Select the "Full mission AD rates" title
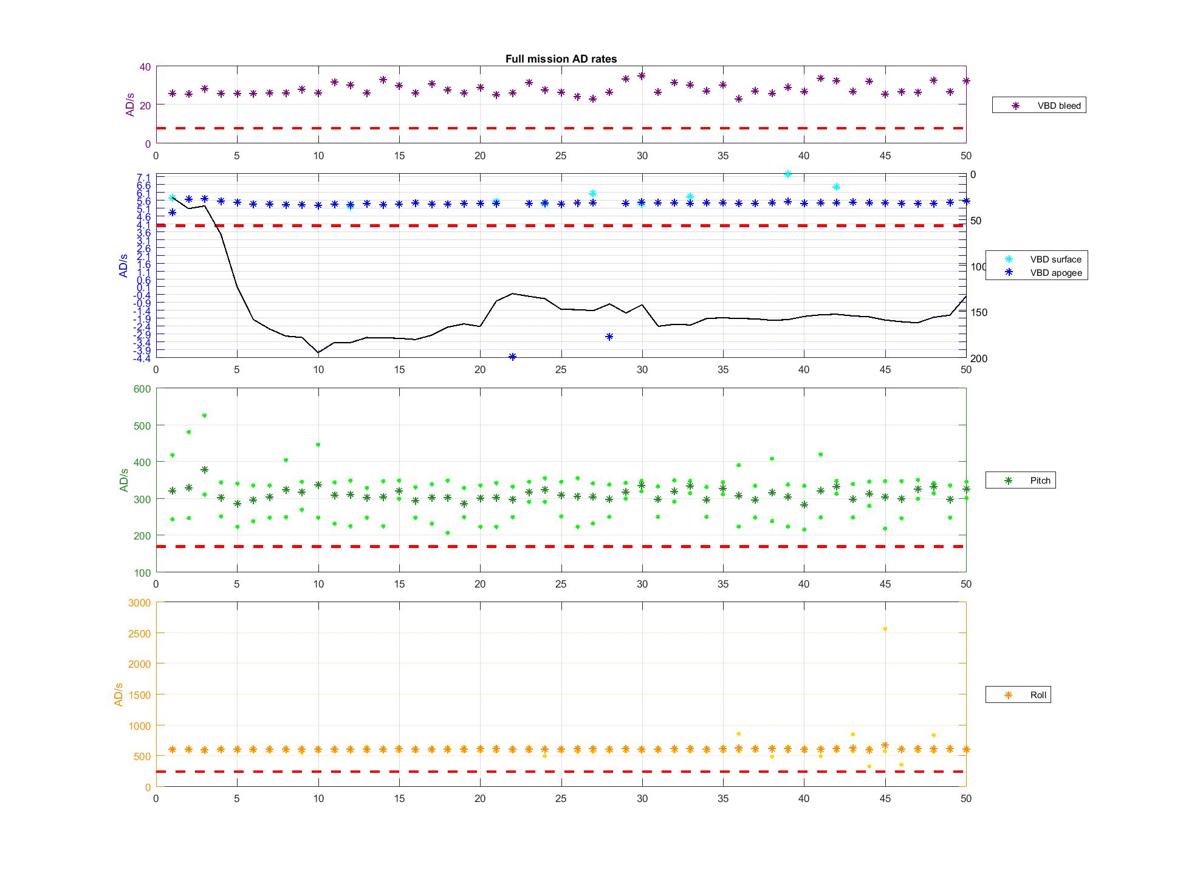Viewport: 1200px width, 885px height. (560, 59)
